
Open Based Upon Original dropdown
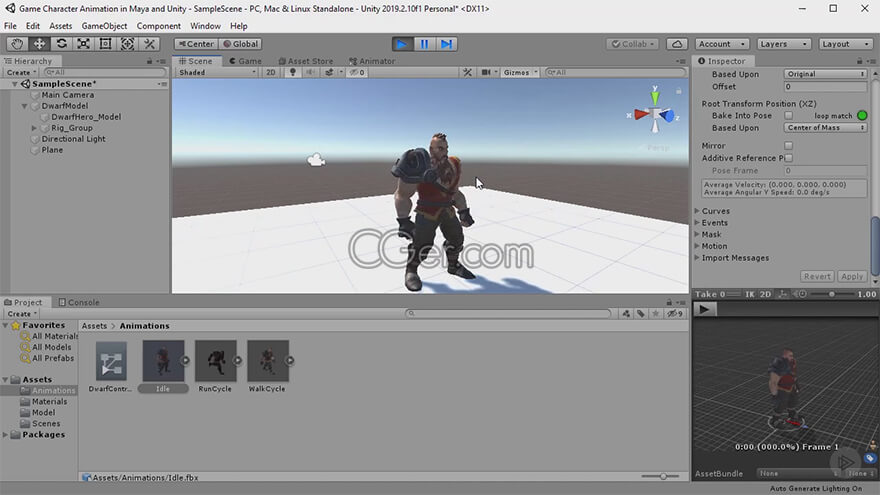tap(825, 74)
